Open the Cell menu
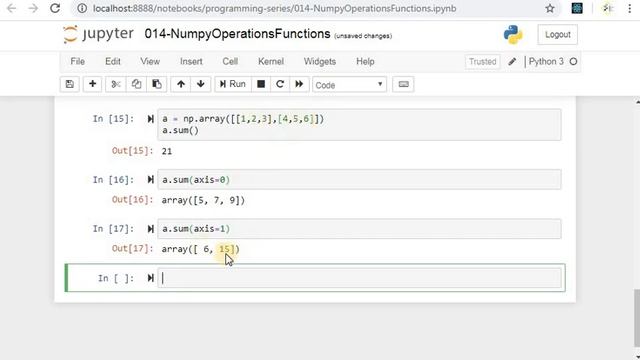The image size is (640, 360). tap(230, 62)
